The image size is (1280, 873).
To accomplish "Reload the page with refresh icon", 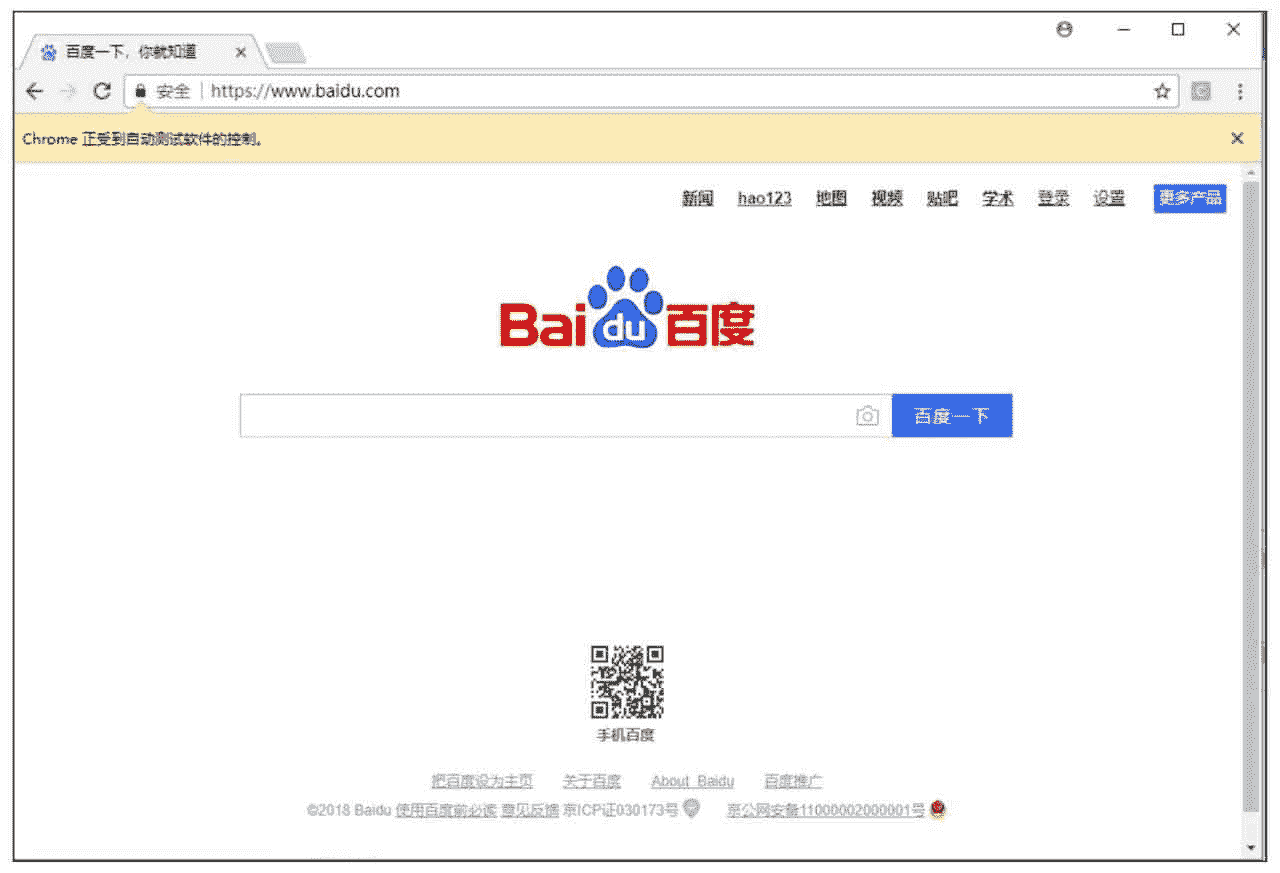I will 101,91.
